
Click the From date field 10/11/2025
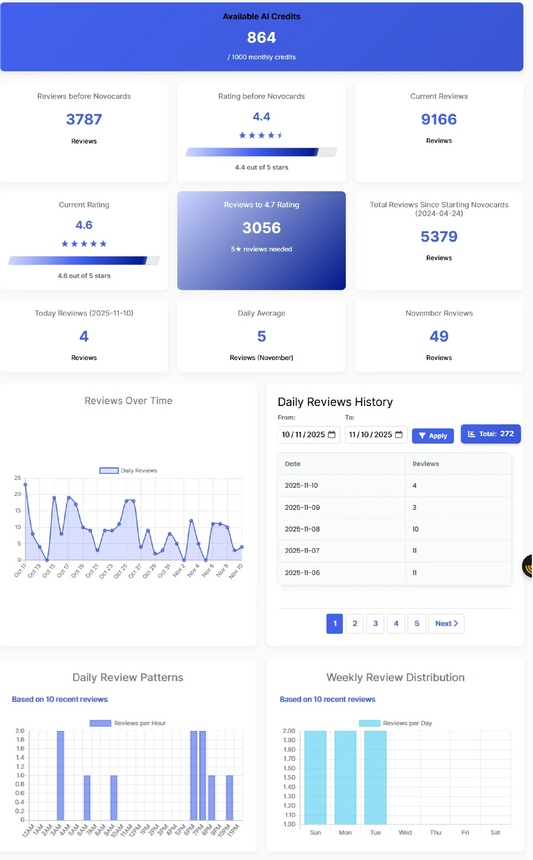click(x=309, y=434)
